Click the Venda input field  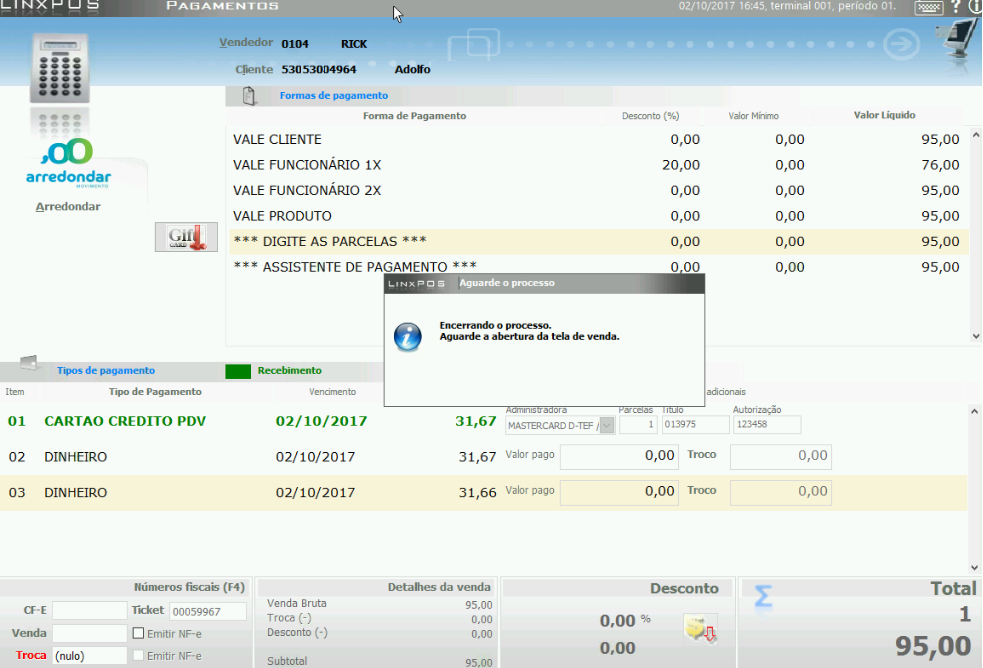tap(90, 633)
